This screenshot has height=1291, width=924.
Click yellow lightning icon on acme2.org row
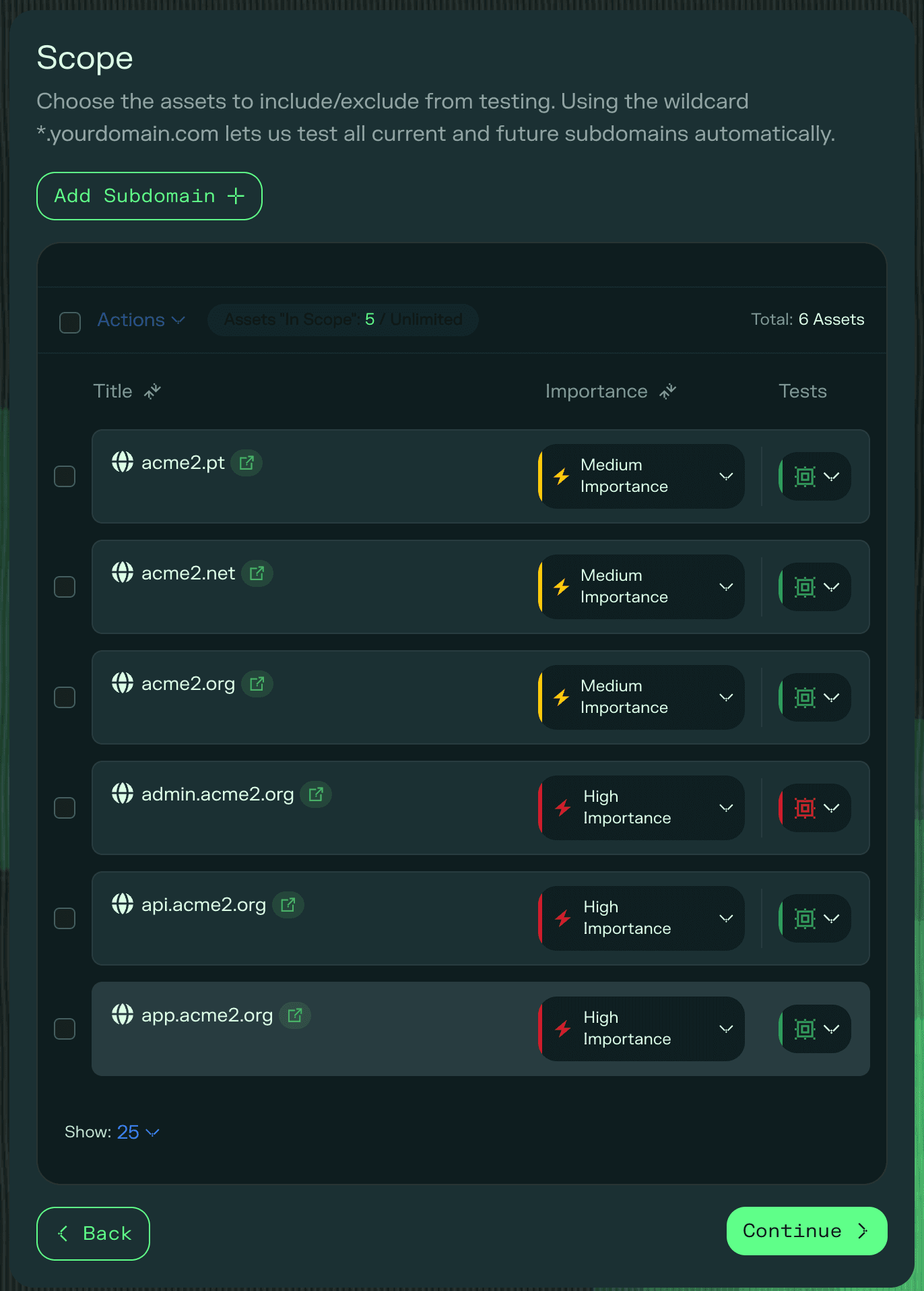[562, 697]
